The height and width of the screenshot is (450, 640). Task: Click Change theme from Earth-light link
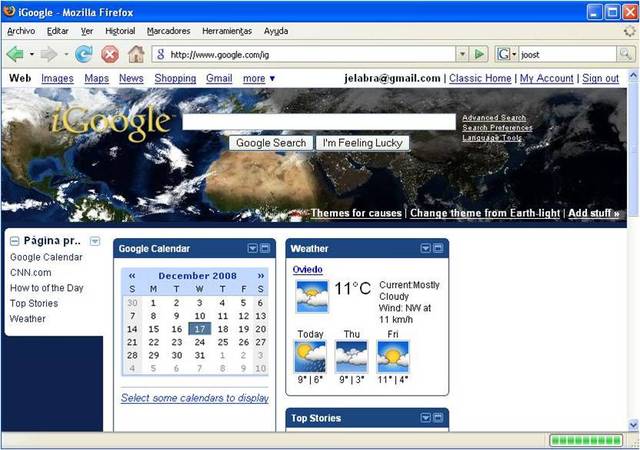click(x=485, y=213)
